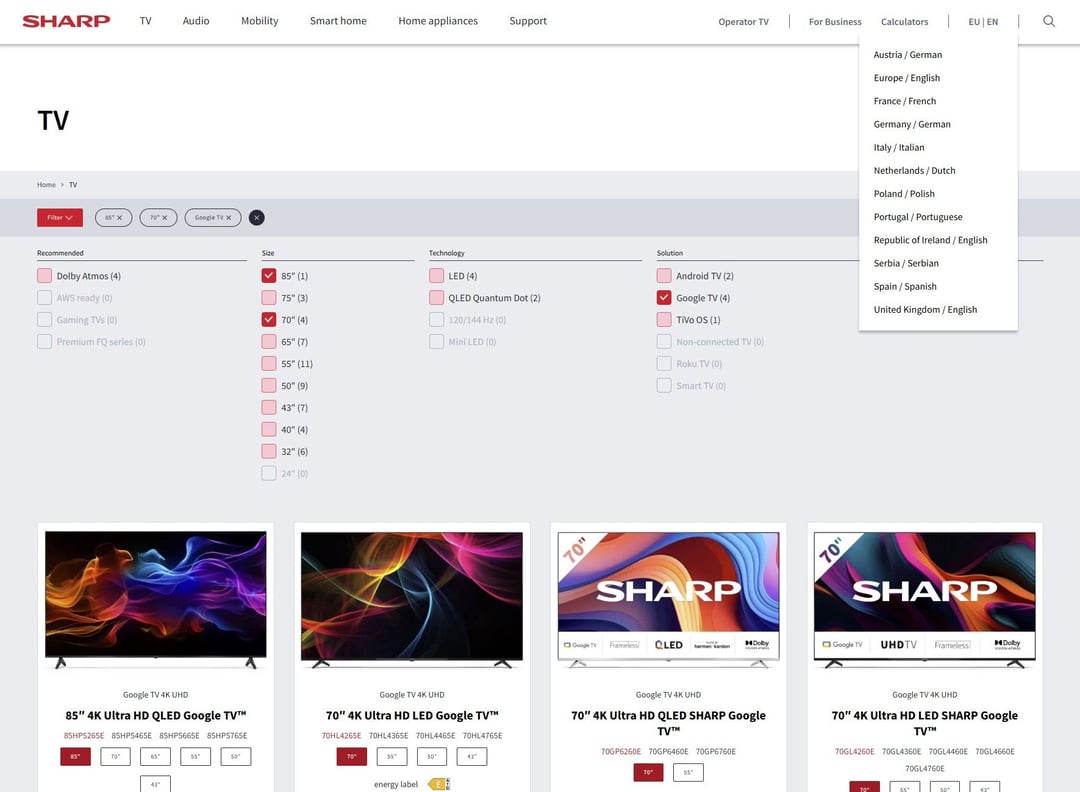Select Serbia / Serbian language
Screen dimensions: 1080x792
(906, 264)
